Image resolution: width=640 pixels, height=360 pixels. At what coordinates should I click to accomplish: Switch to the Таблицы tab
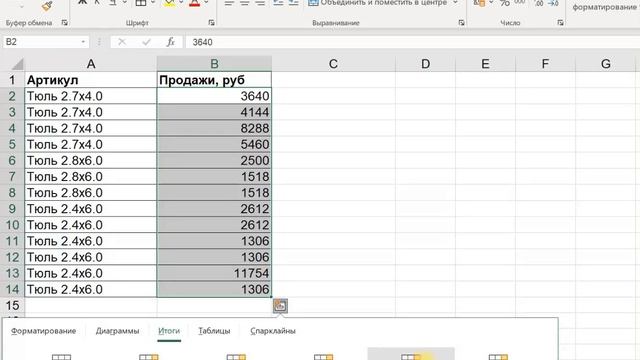214,331
